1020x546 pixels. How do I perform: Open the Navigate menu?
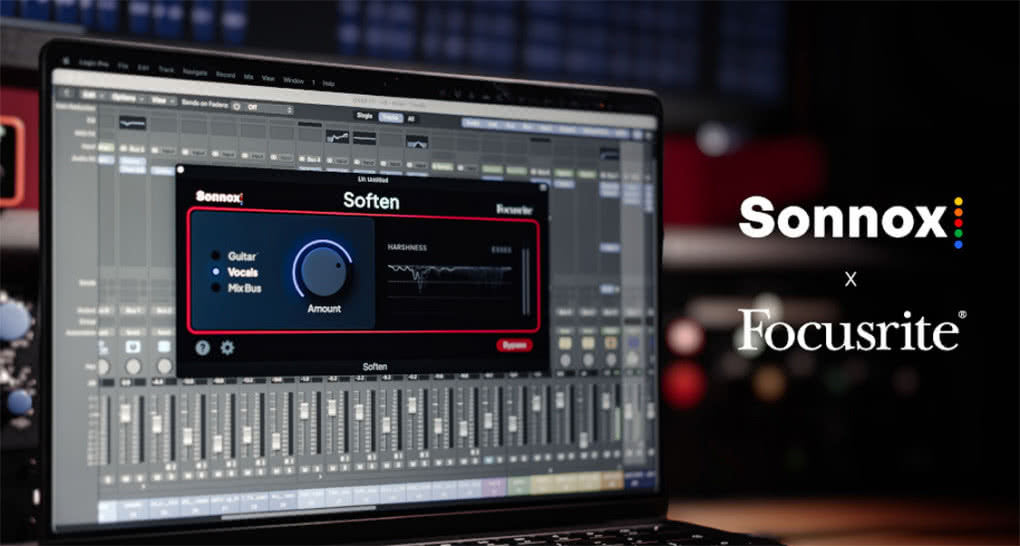point(195,72)
